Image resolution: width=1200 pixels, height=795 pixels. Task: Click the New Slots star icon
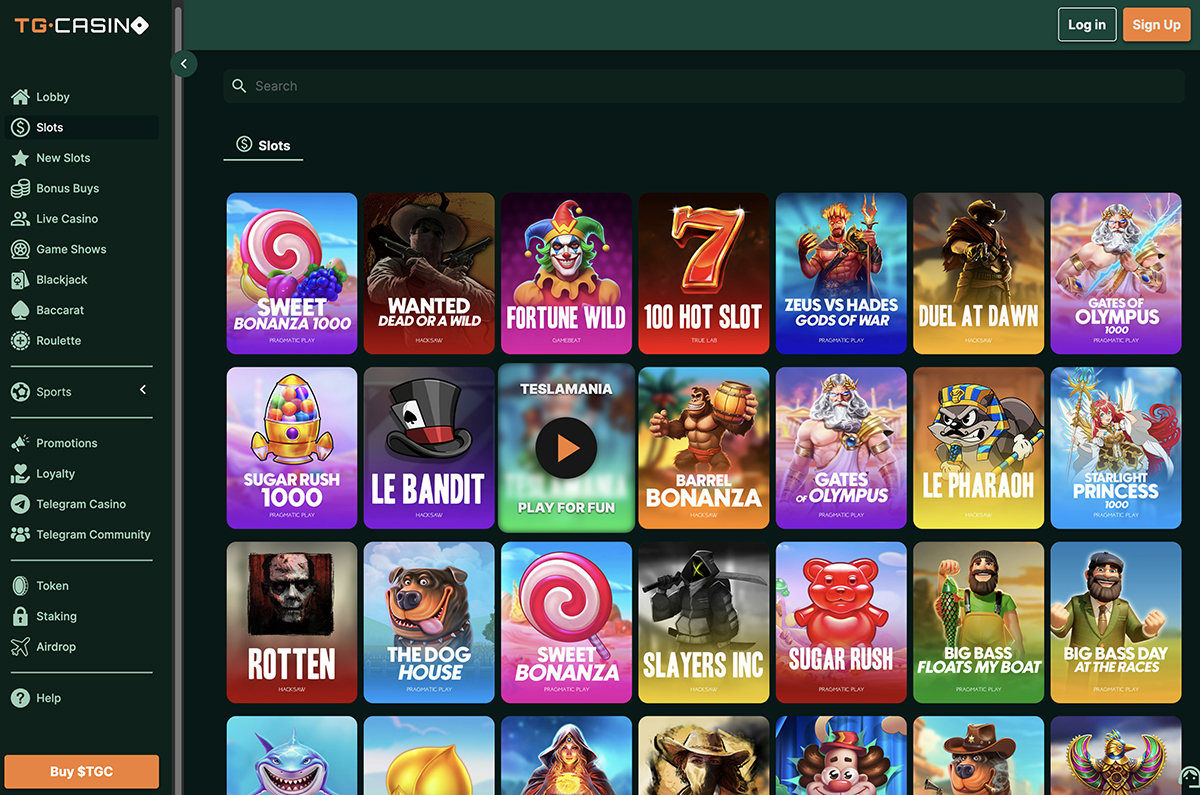[20, 158]
